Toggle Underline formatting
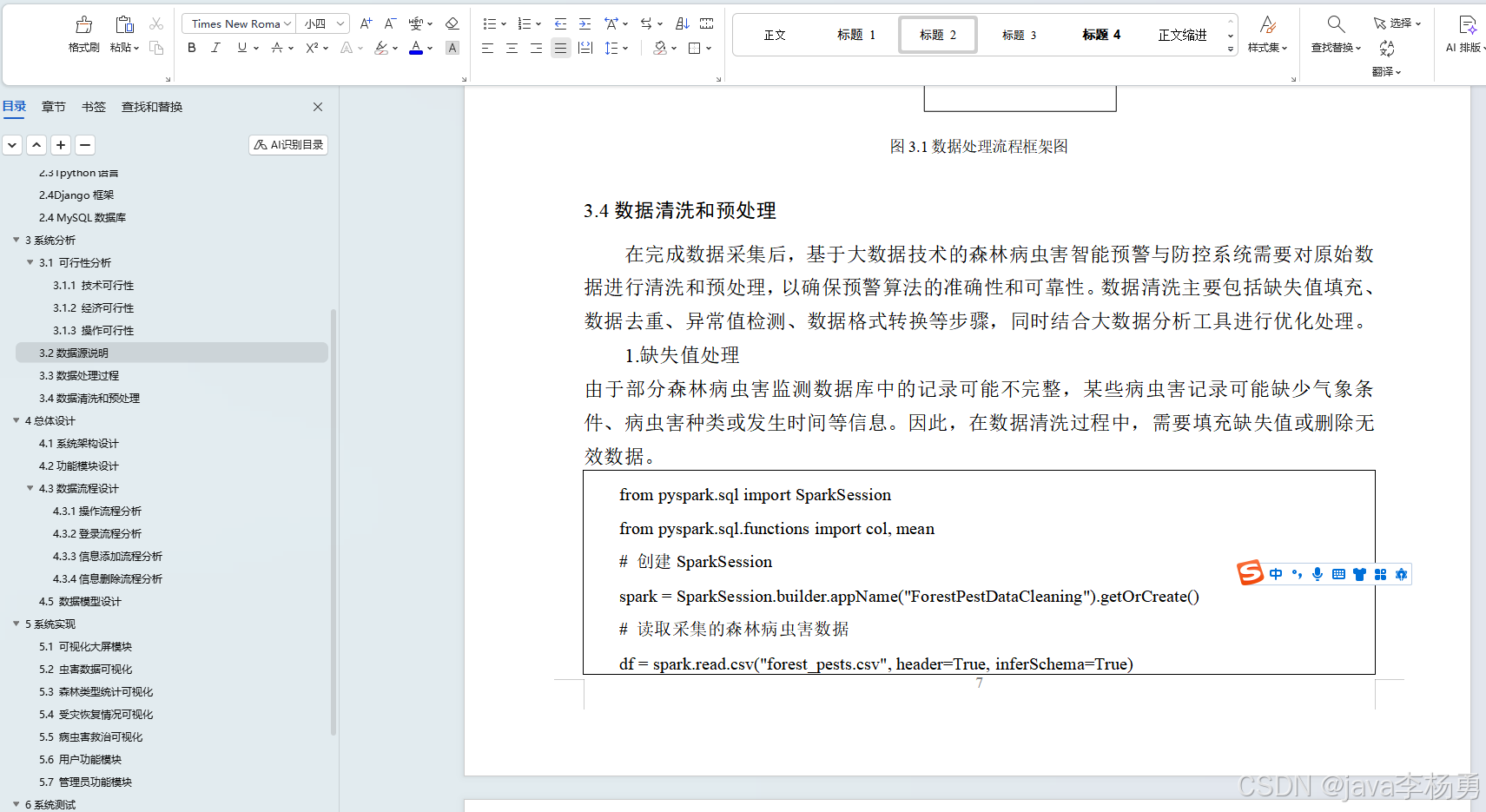1486x812 pixels. [241, 48]
